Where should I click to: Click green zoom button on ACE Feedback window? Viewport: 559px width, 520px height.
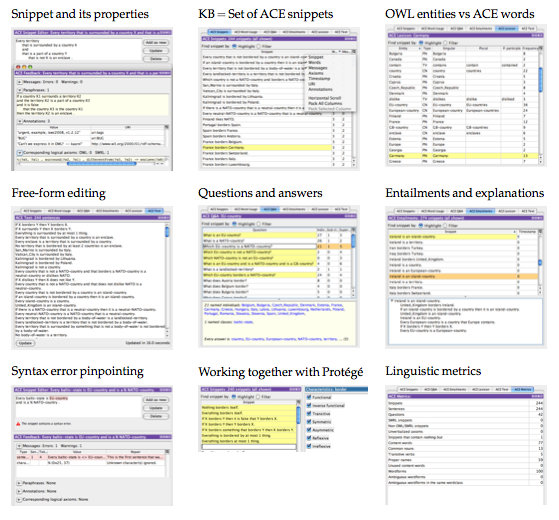click(30, 67)
